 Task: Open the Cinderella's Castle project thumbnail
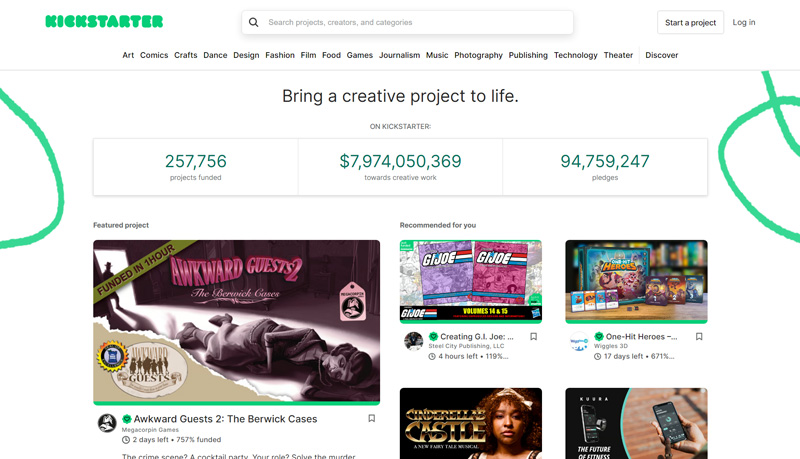point(471,424)
